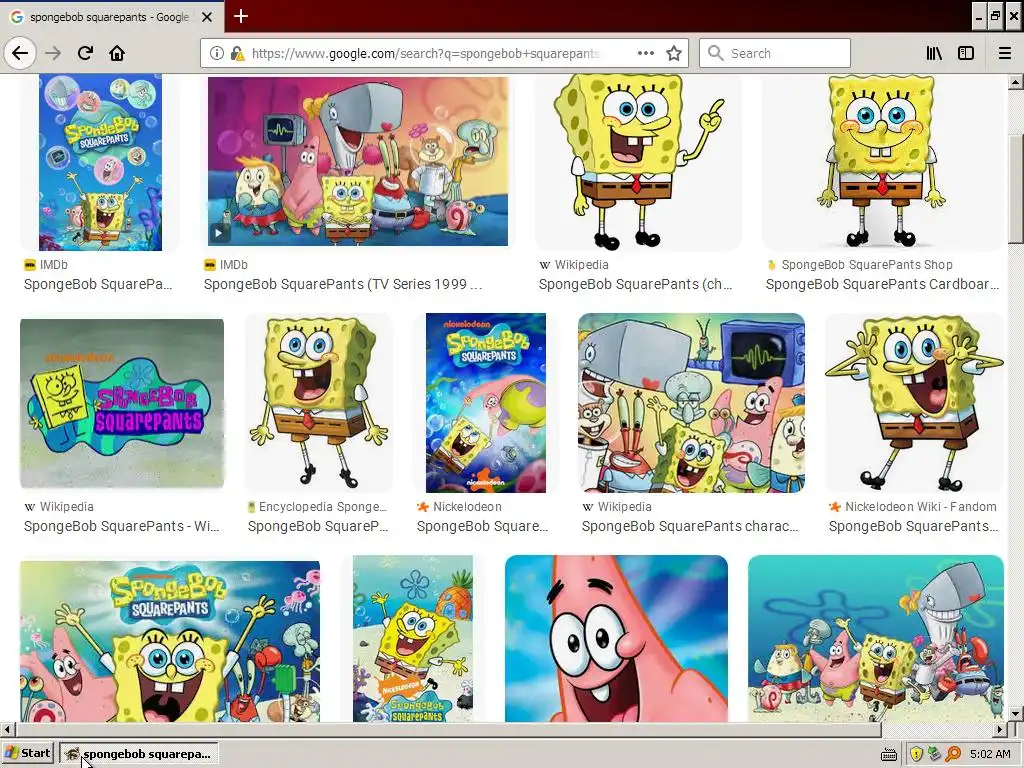Screen dimensions: 1024x768
Task: Click the keyboard icon in system tray
Action: (889, 754)
